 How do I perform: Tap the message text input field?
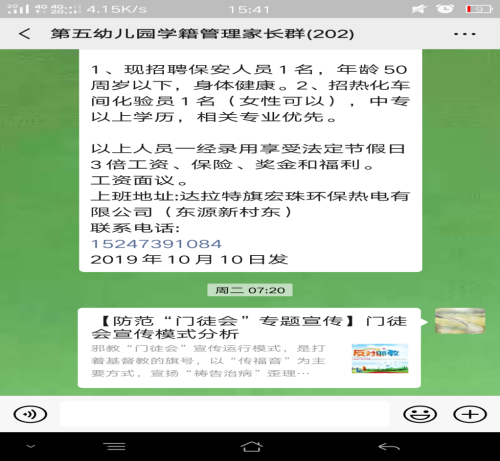[x=225, y=414]
